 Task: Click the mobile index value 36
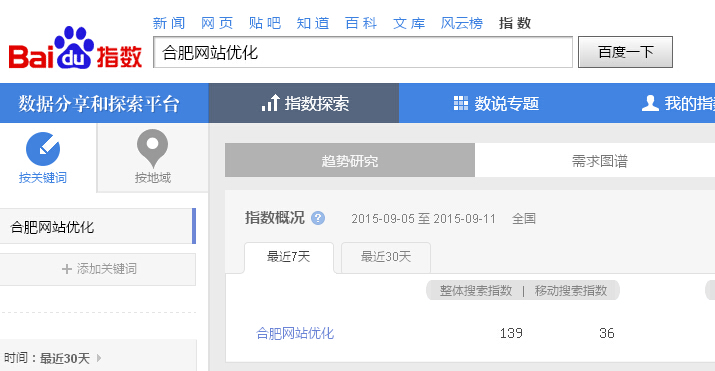606,333
